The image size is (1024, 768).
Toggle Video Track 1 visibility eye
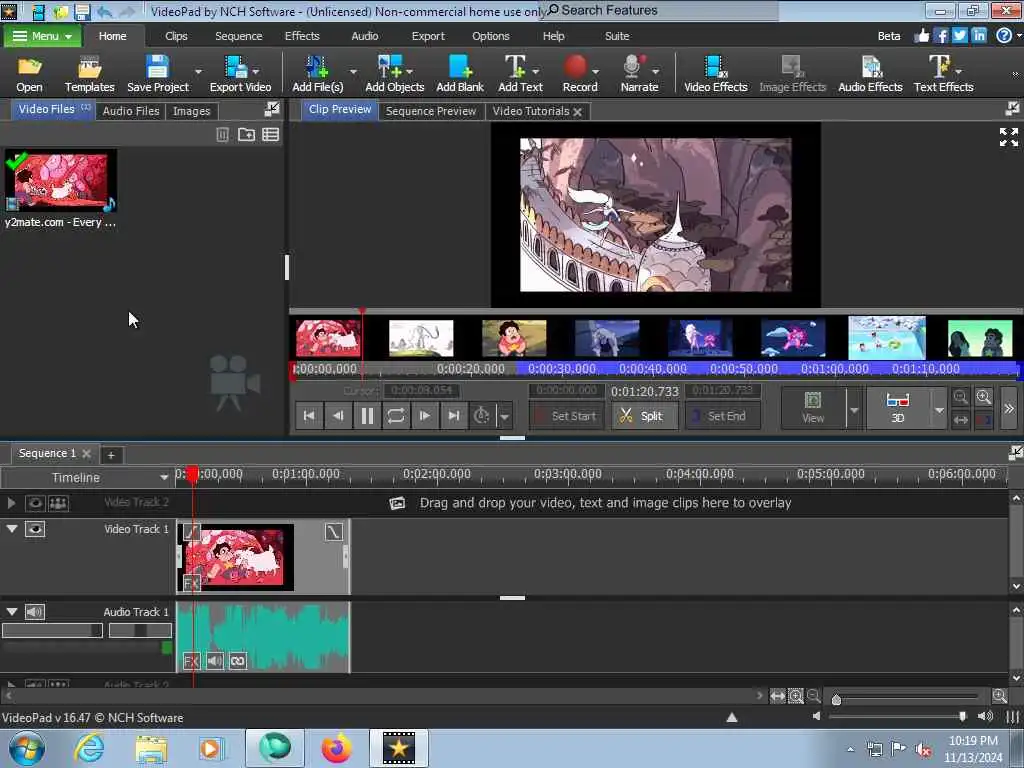pos(35,529)
